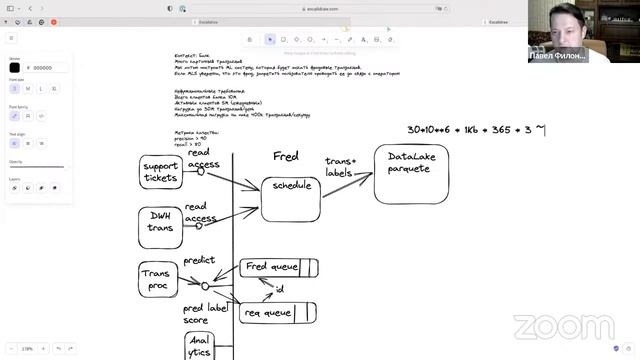Click the Safari privacy shield icon
Viewport: 640px width, 360px height.
point(170,9)
